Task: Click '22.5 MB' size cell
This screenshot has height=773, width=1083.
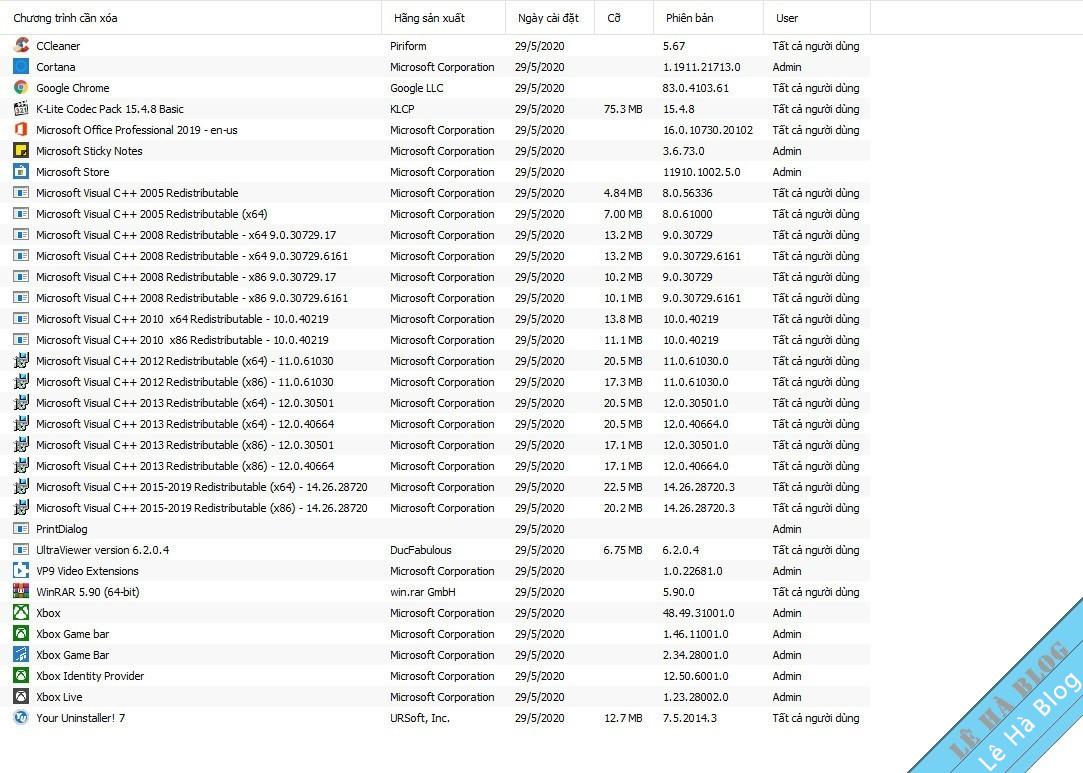Action: [x=623, y=487]
